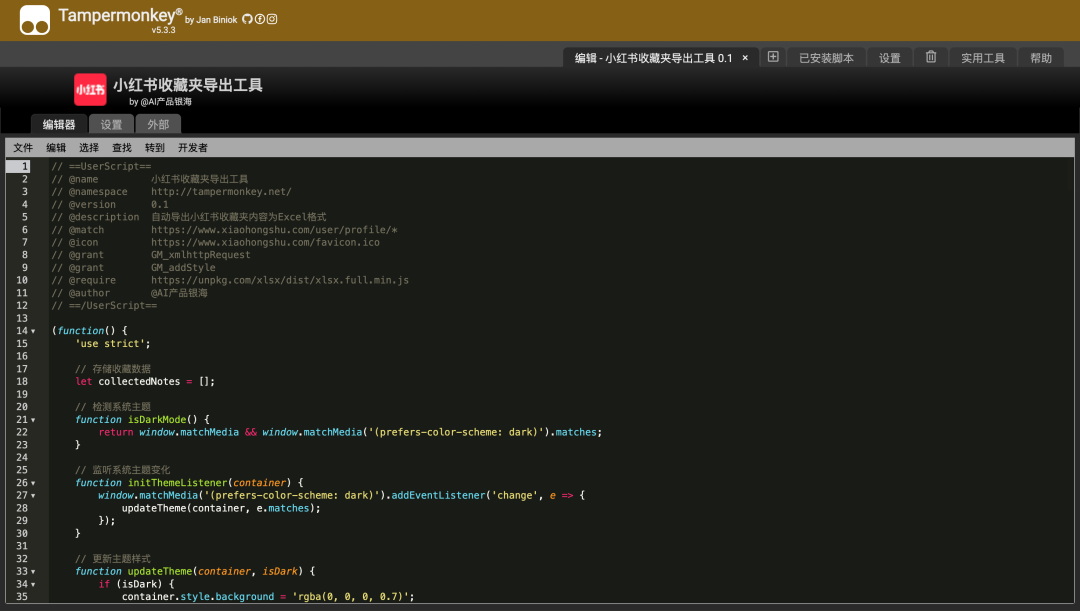Open the Instagram icon link

[x=272, y=19]
